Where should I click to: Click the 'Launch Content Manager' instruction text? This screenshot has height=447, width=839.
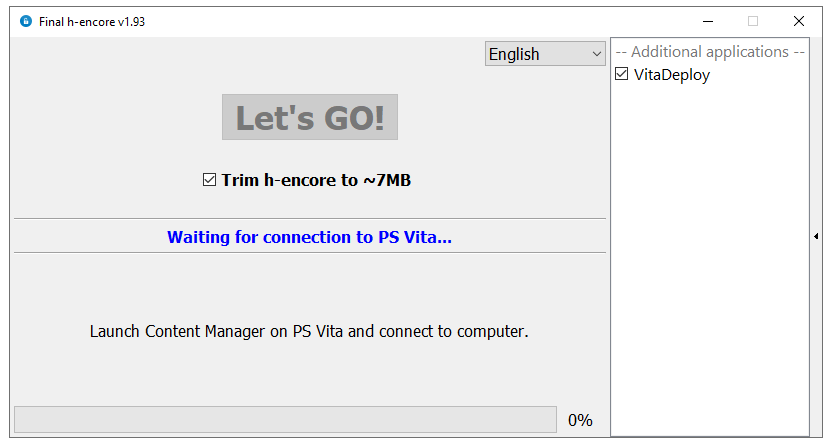click(309, 332)
